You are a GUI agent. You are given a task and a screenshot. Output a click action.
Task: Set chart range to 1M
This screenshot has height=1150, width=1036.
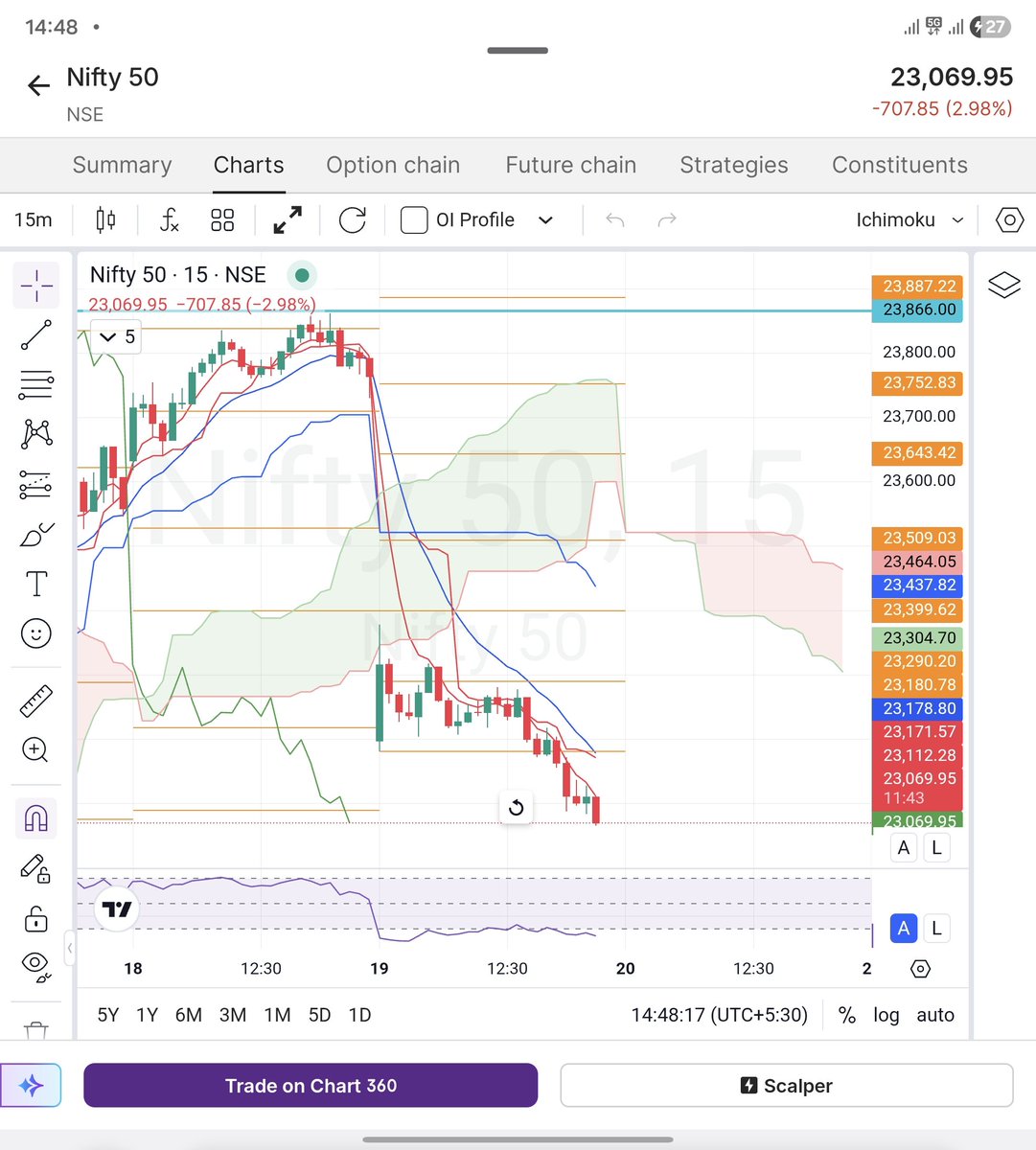tap(278, 1015)
